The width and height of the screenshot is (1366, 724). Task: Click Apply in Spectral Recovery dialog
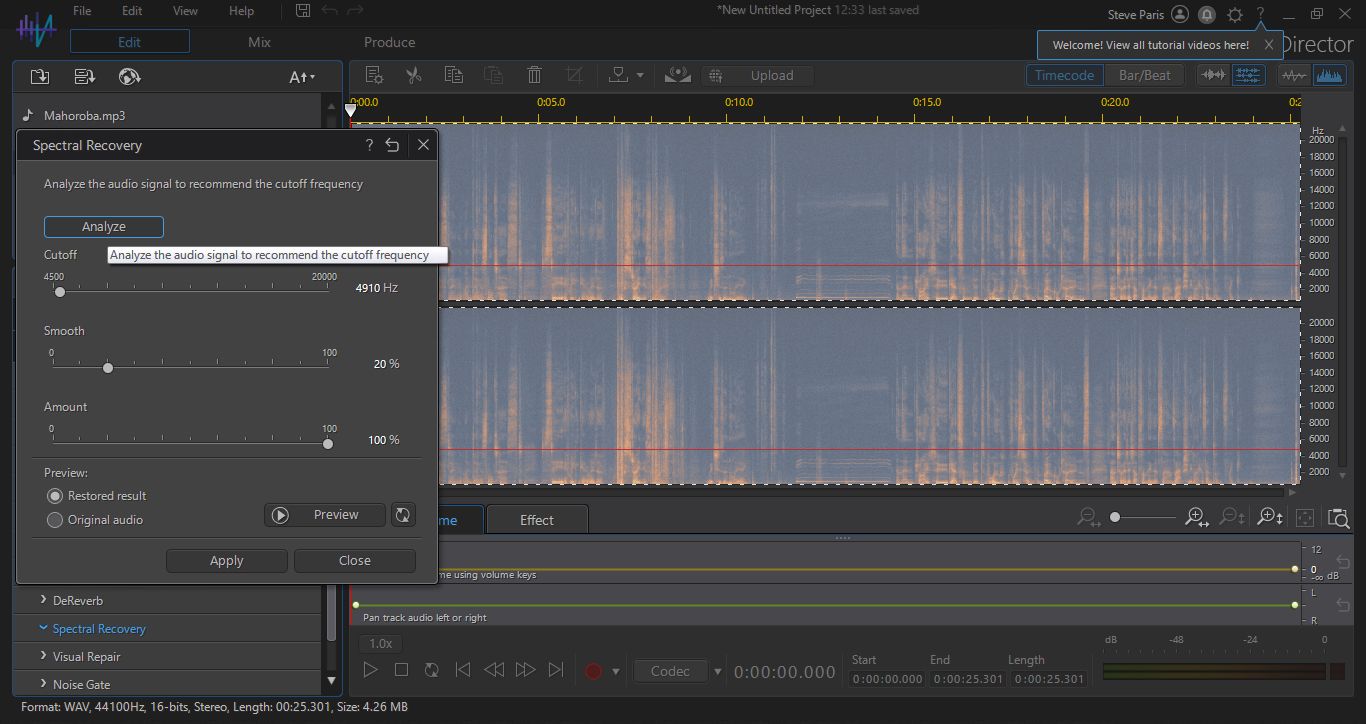point(226,561)
